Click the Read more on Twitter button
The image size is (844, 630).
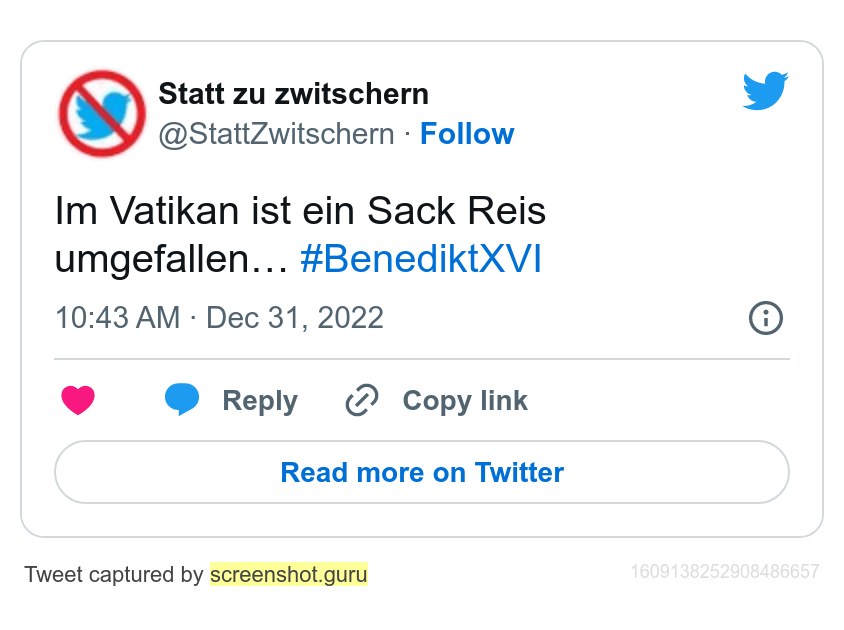point(422,472)
